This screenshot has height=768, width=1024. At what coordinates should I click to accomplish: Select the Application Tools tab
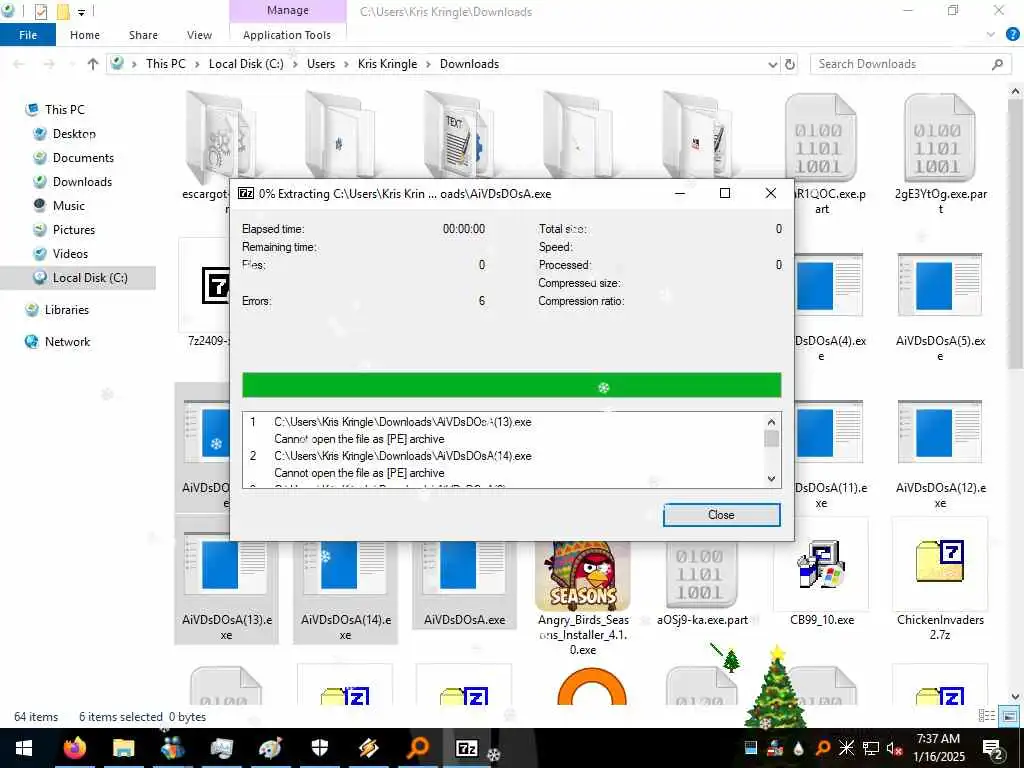point(287,35)
